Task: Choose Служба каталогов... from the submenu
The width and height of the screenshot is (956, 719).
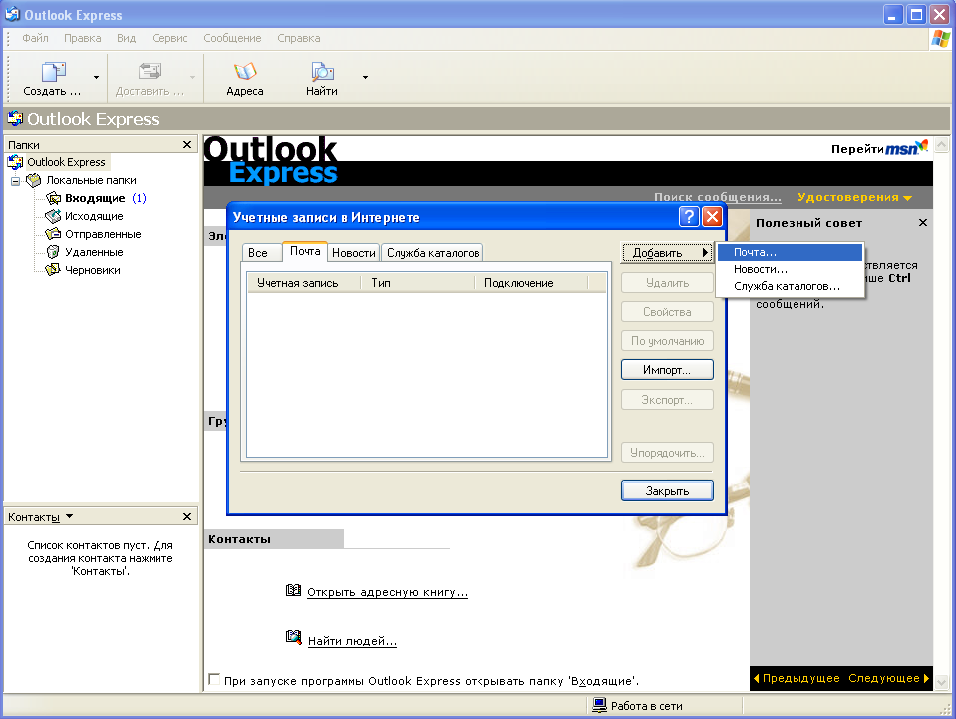Action: point(790,286)
